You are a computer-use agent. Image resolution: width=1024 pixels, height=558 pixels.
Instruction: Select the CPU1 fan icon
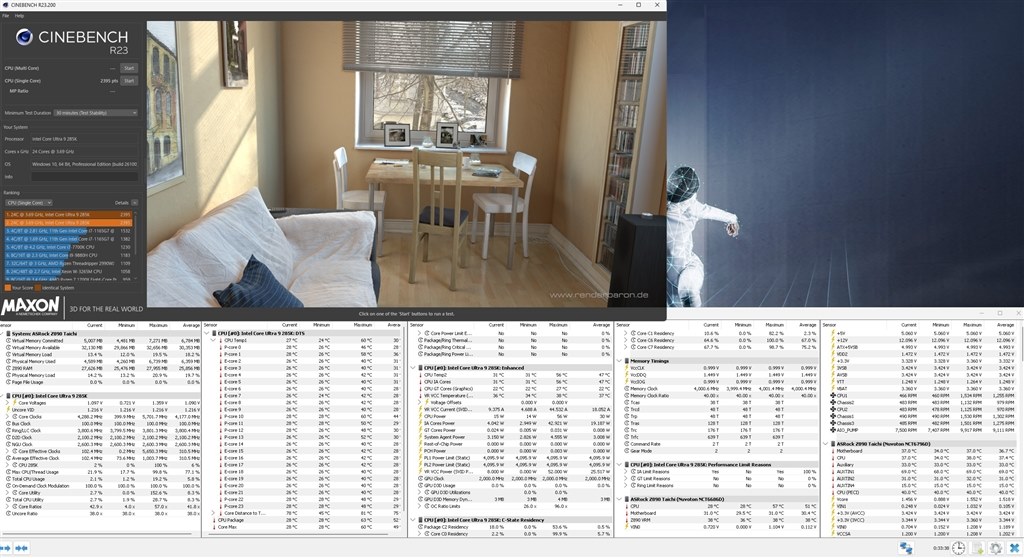[833, 396]
